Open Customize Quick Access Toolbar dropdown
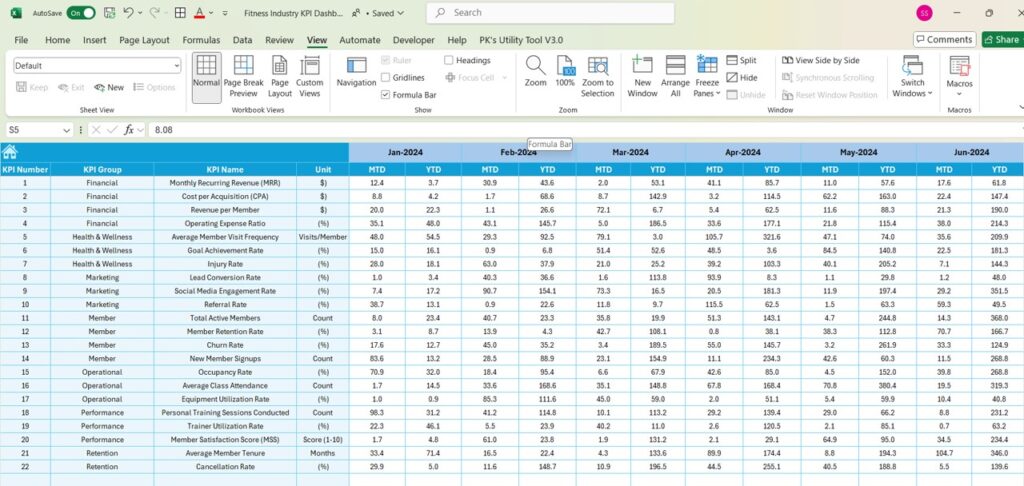The image size is (1024, 486). pos(225,12)
